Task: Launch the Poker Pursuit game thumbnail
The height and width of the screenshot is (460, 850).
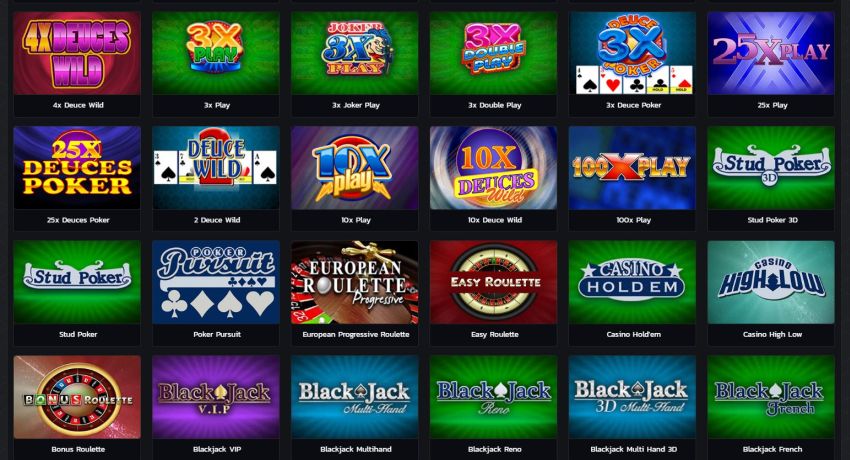Action: click(216, 282)
